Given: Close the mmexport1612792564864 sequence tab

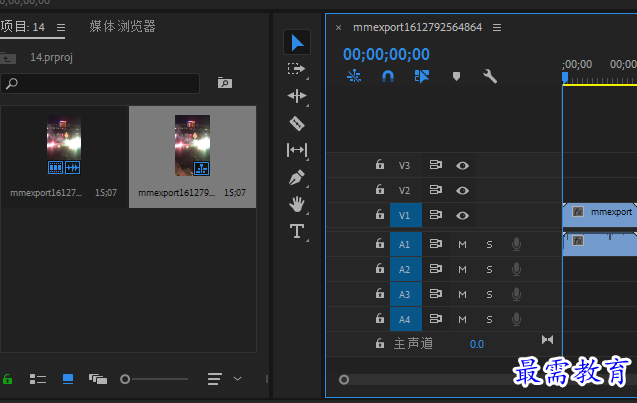Looking at the screenshot, I should (x=338, y=28).
